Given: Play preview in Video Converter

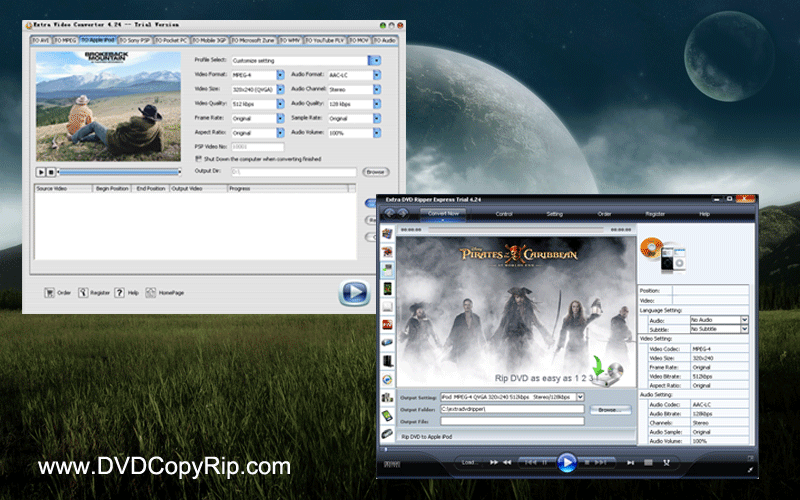Looking at the screenshot, I should [41, 172].
